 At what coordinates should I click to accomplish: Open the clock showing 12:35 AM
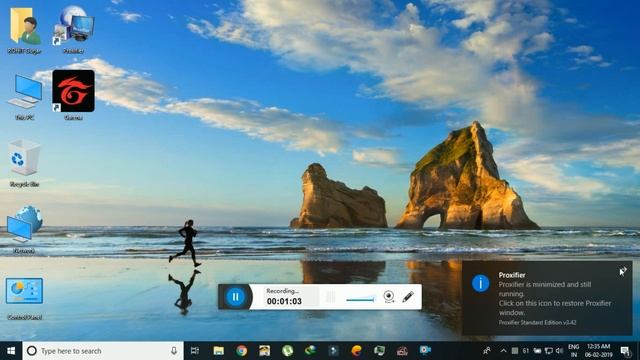598,351
